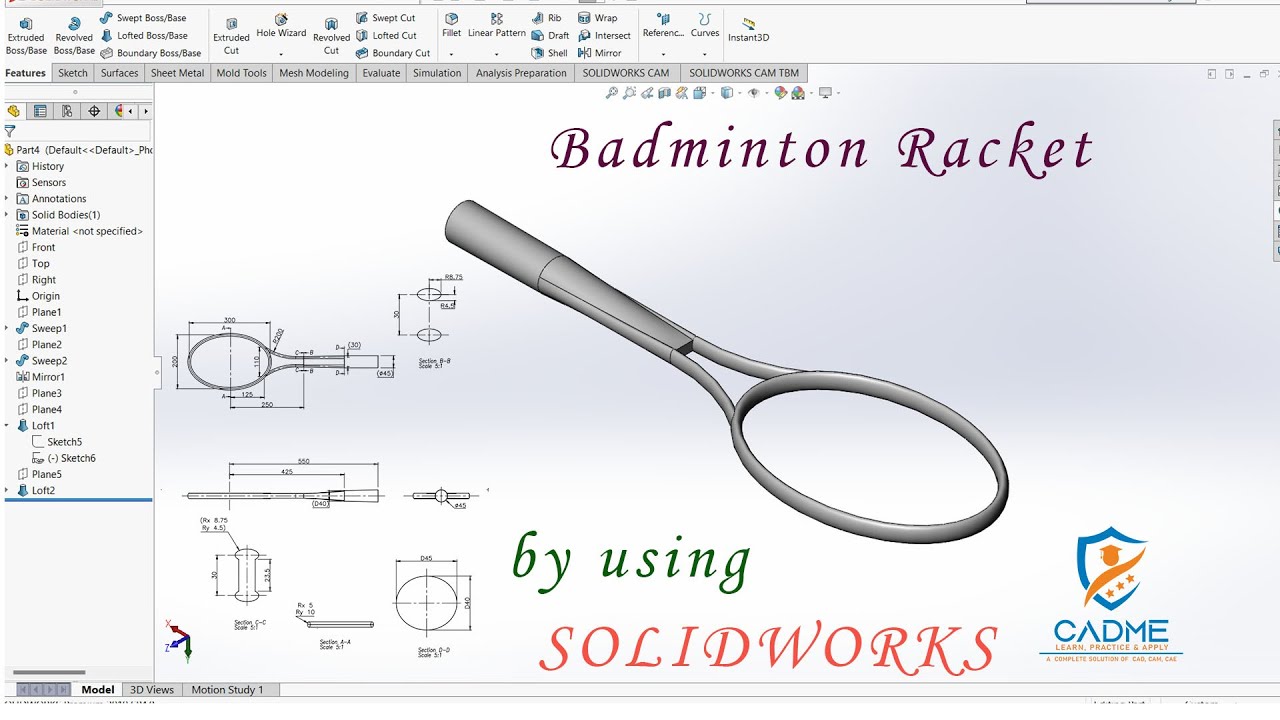Open the Fillet dropdown arrow
Viewport: 1280px width, 720px height.
point(452,54)
